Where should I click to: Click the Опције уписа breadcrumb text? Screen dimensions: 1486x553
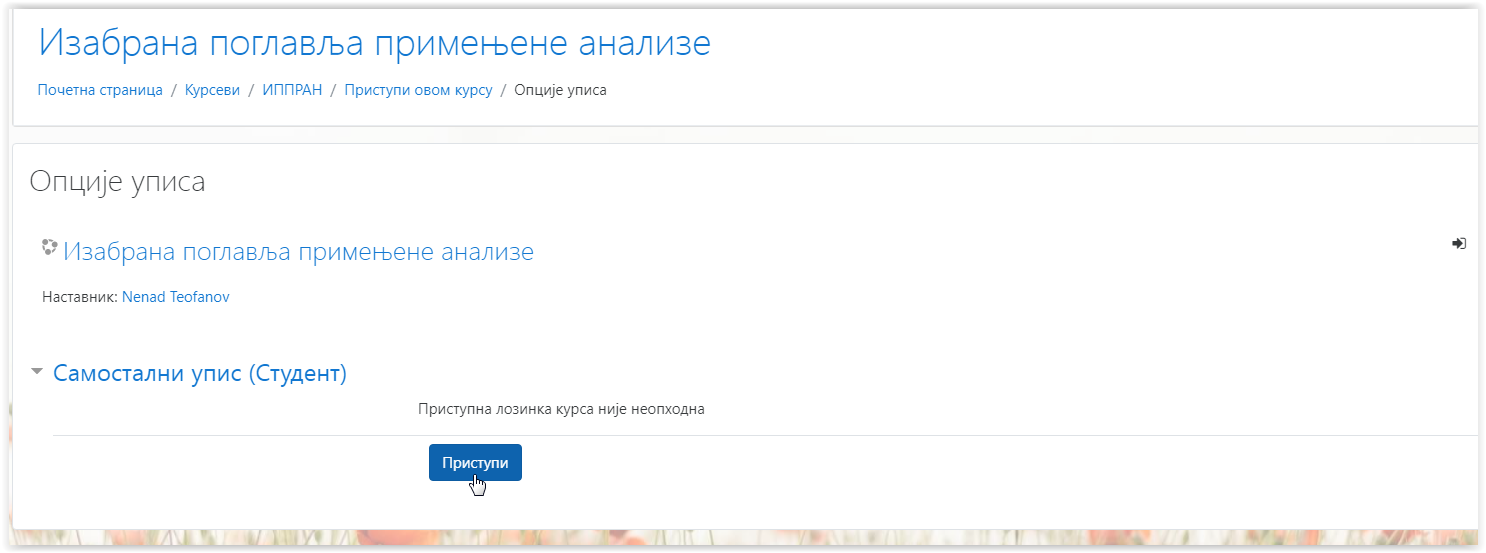point(560,90)
